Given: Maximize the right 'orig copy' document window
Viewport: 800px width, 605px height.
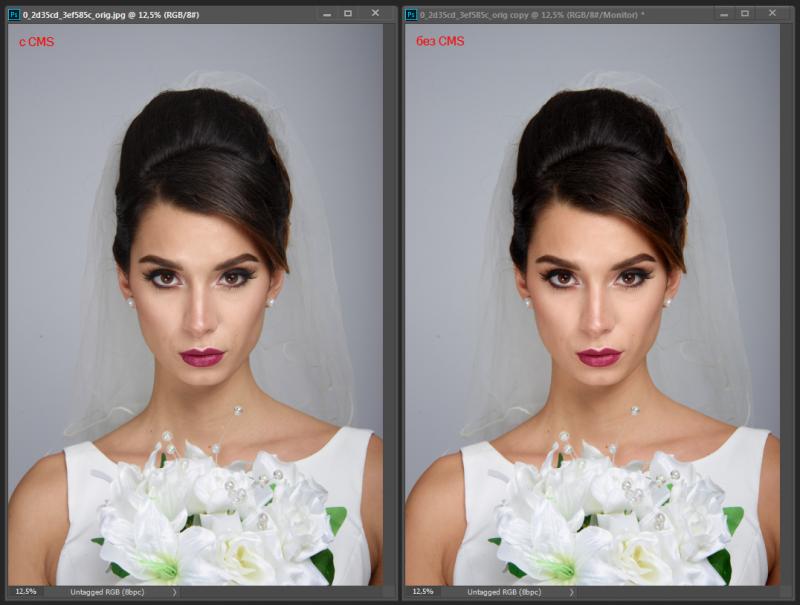Looking at the screenshot, I should [745, 14].
